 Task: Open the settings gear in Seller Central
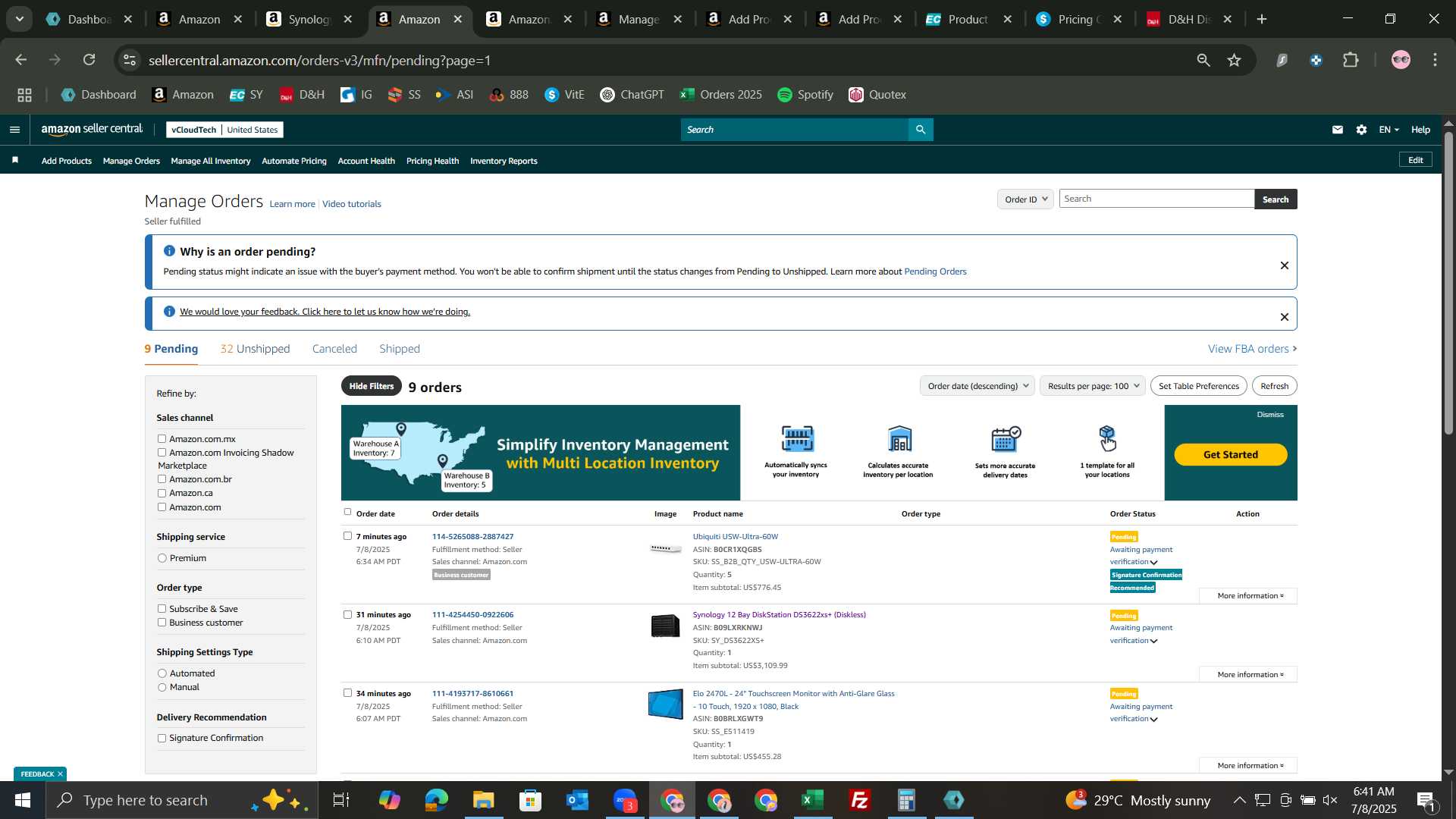[1362, 130]
